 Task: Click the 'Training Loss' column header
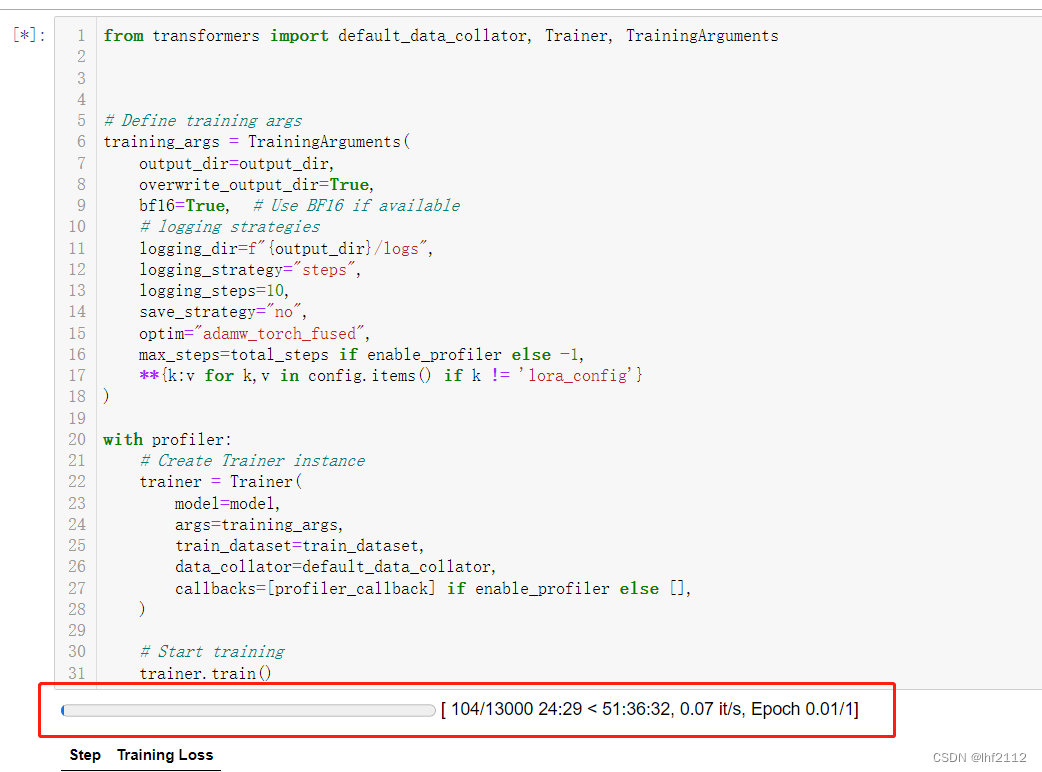[x=165, y=755]
